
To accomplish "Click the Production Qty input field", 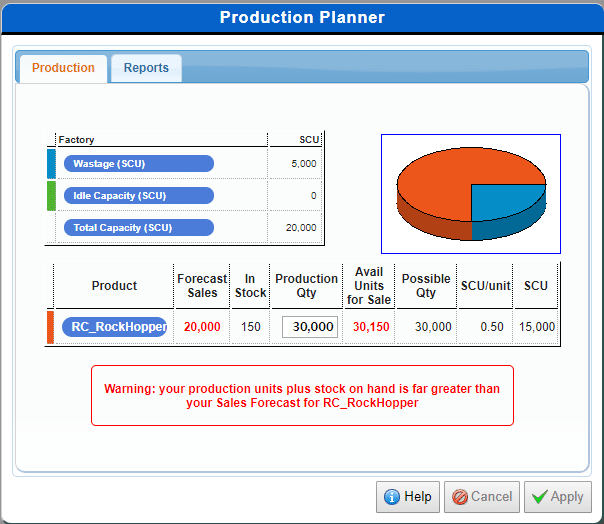I will [x=310, y=327].
